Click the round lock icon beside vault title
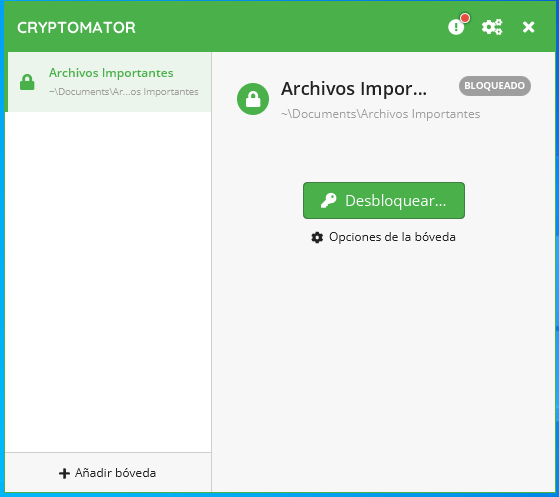The width and height of the screenshot is (559, 497). tap(253, 99)
